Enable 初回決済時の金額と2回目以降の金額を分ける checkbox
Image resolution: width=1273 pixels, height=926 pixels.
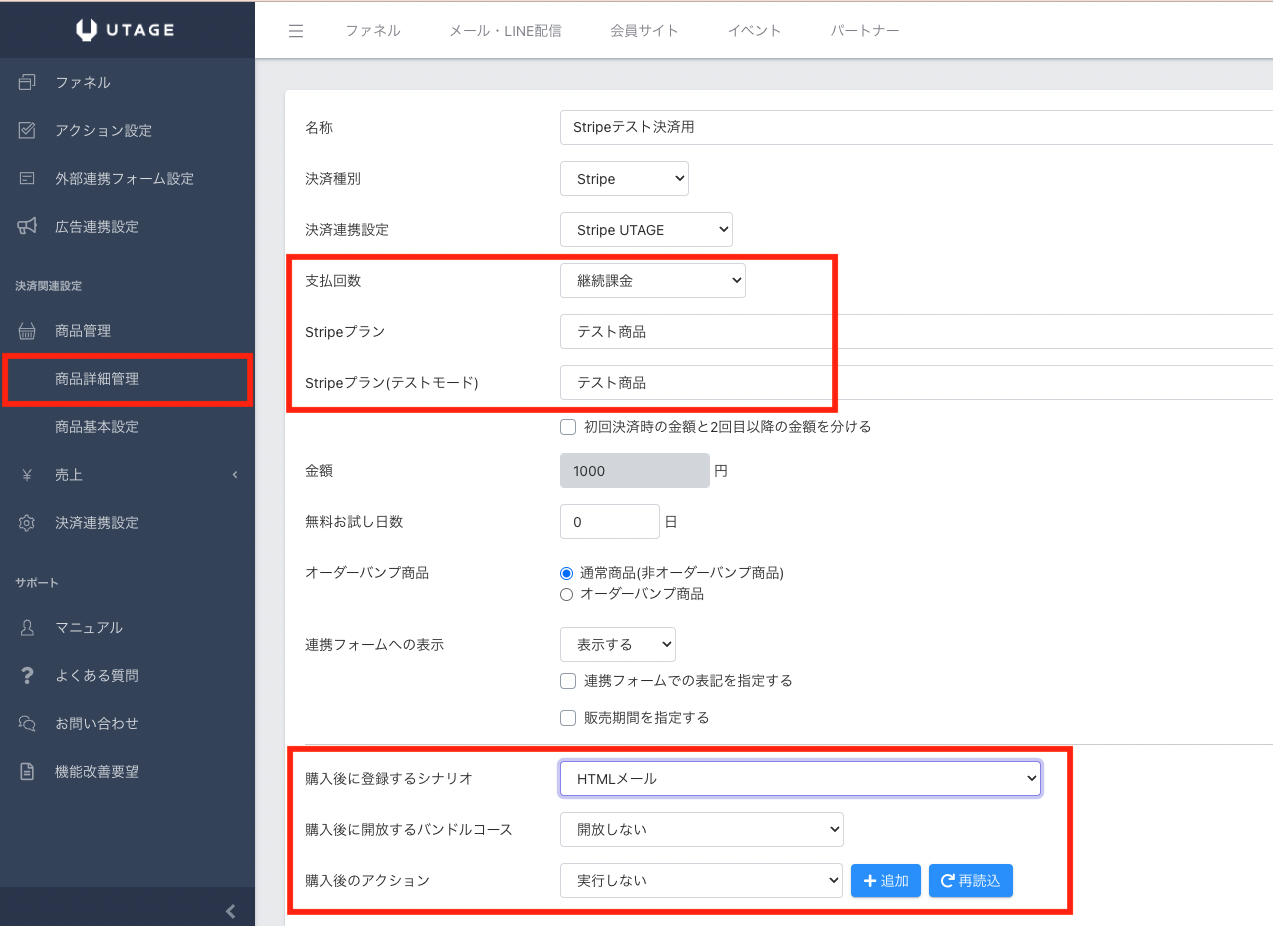pyautogui.click(x=568, y=427)
